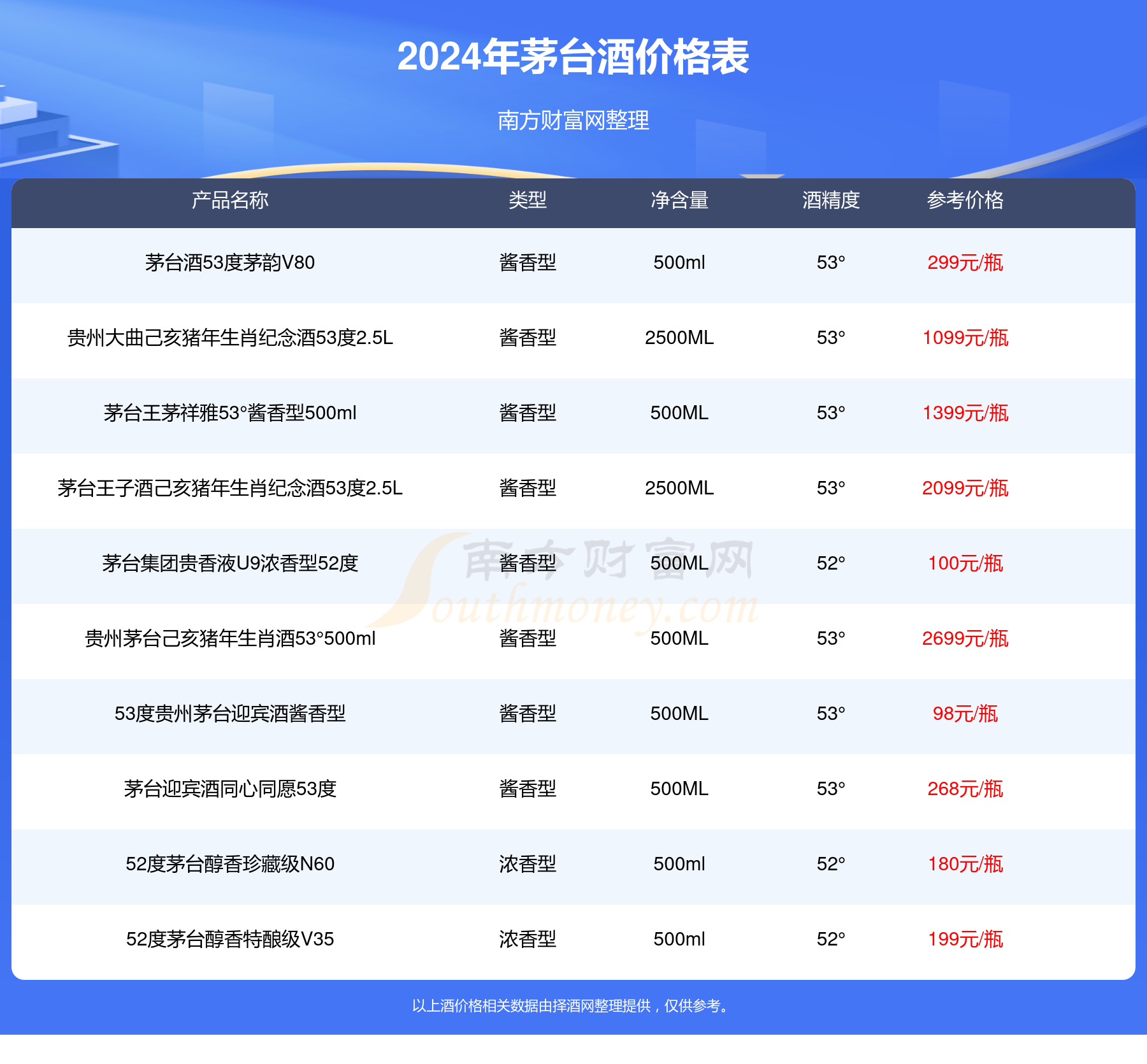
Task: Select 茅台集团贵香液U9浓香型52度 product name
Action: point(230,563)
